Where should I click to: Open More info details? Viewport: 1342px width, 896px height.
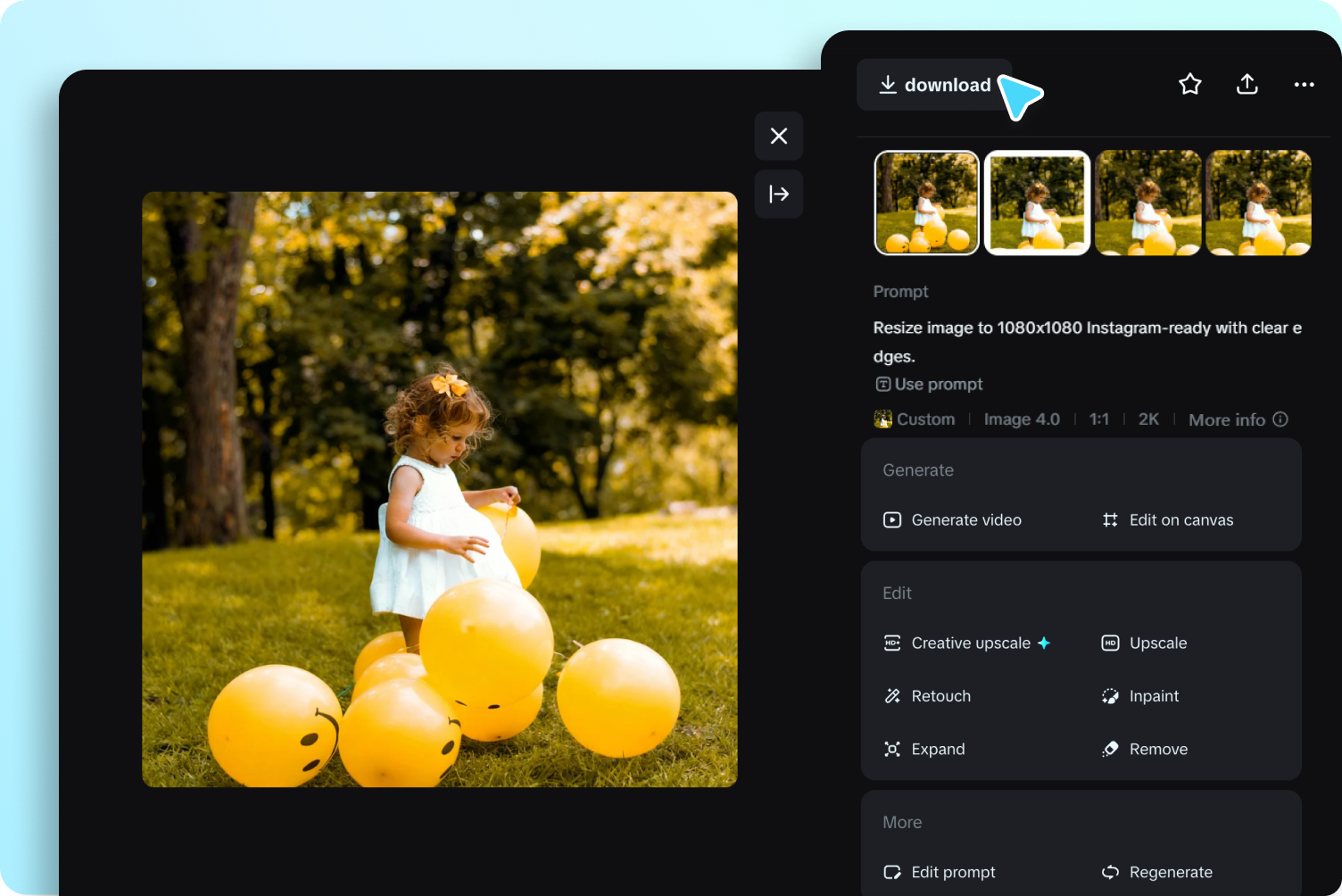pyautogui.click(x=1238, y=419)
